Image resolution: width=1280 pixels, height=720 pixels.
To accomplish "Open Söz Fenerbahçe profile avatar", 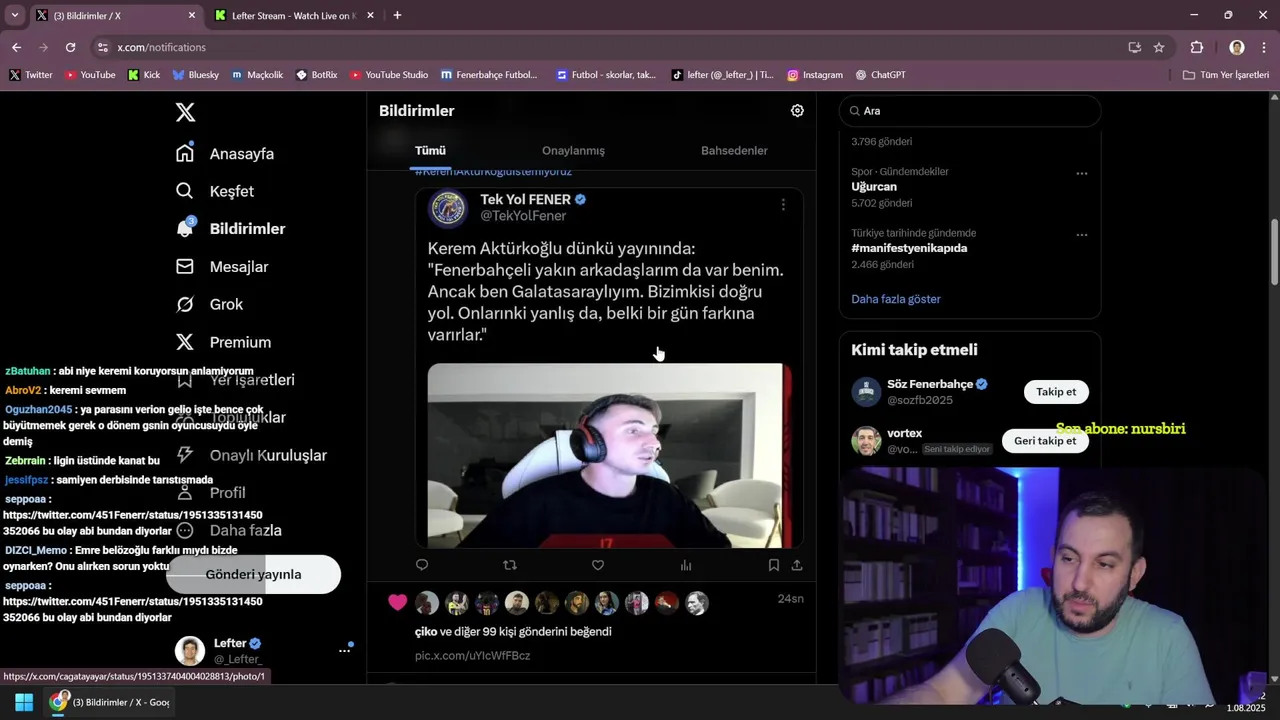I will pyautogui.click(x=866, y=392).
